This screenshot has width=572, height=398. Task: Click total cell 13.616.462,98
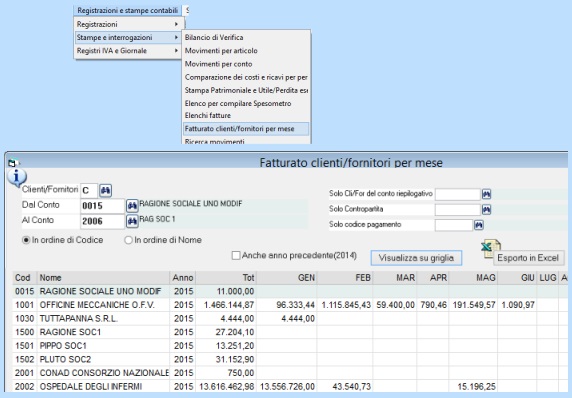click(x=226, y=386)
